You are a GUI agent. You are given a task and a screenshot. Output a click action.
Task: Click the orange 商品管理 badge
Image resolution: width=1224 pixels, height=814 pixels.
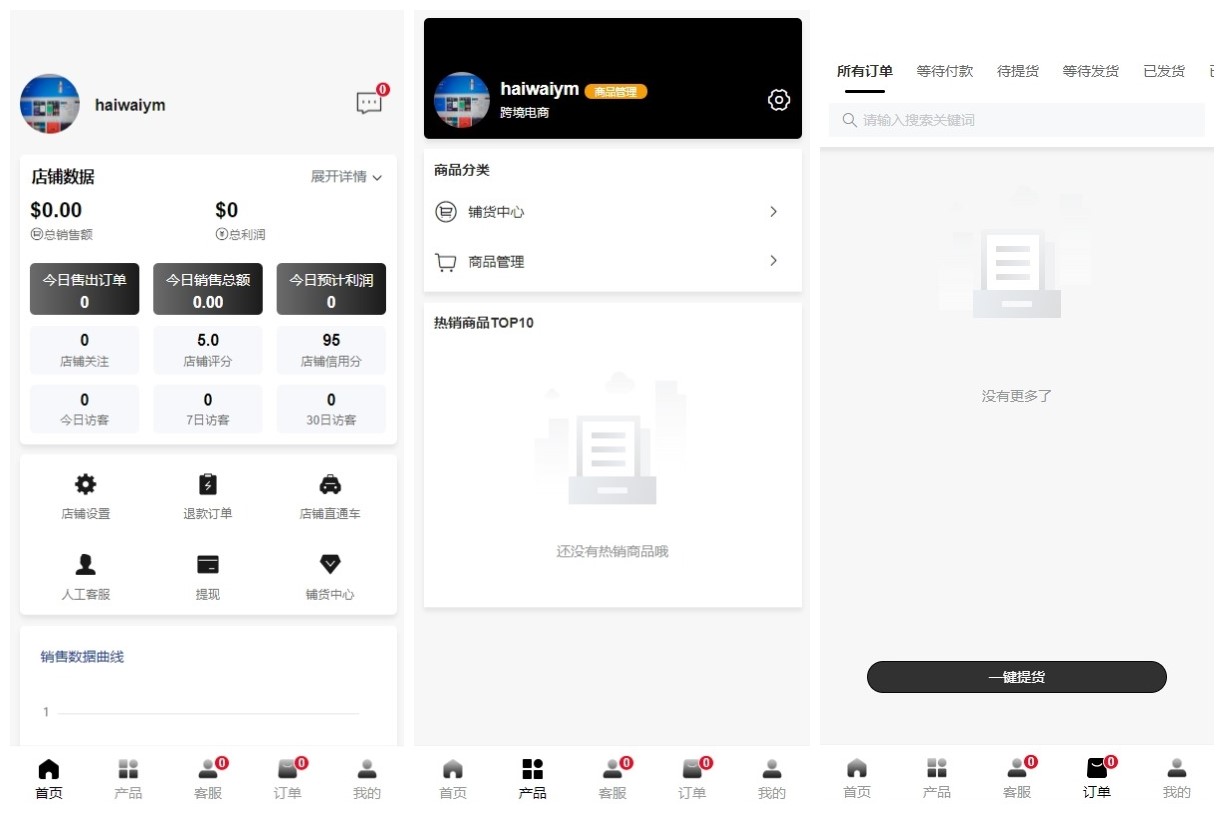[616, 91]
